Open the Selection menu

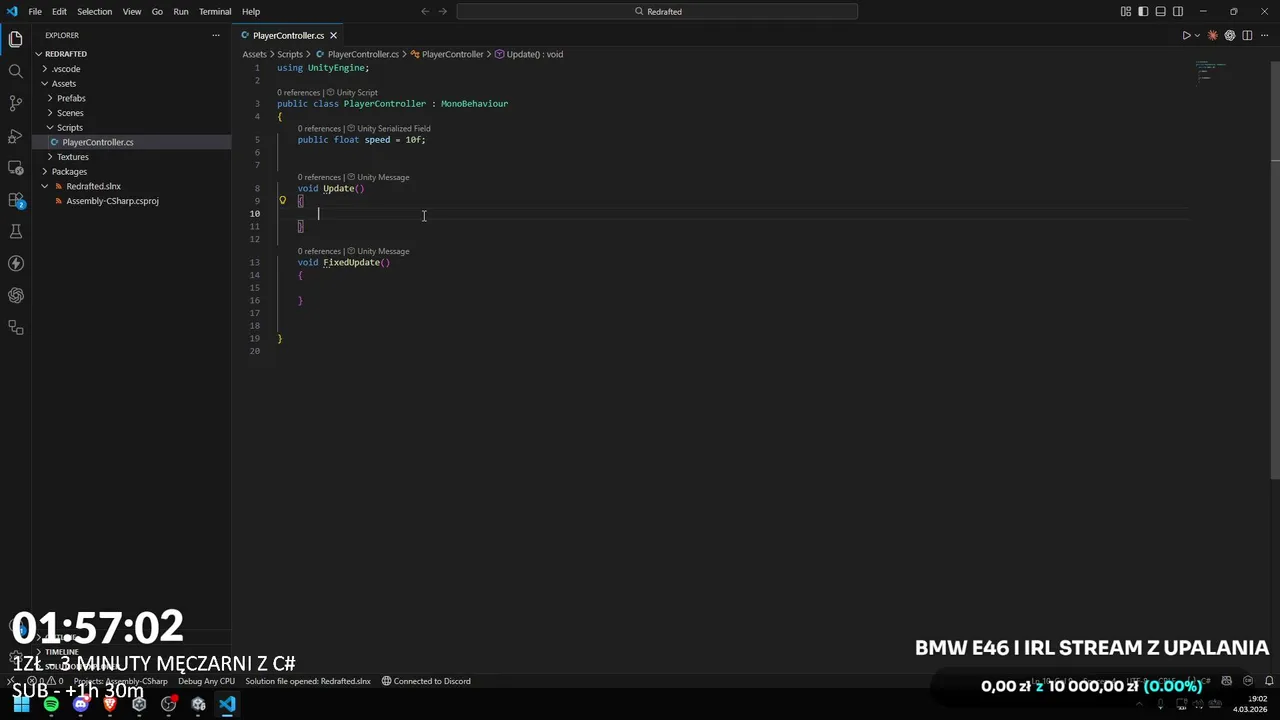tap(94, 11)
